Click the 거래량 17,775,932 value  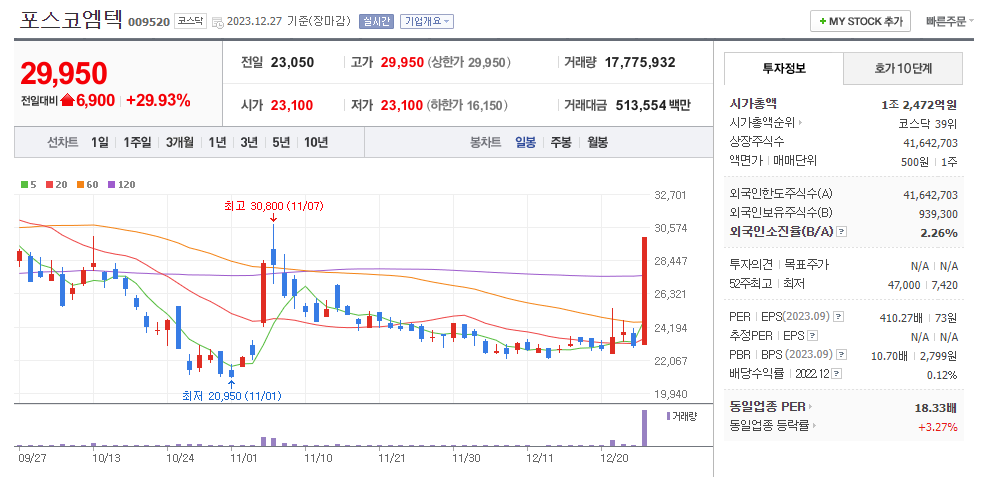[639, 63]
